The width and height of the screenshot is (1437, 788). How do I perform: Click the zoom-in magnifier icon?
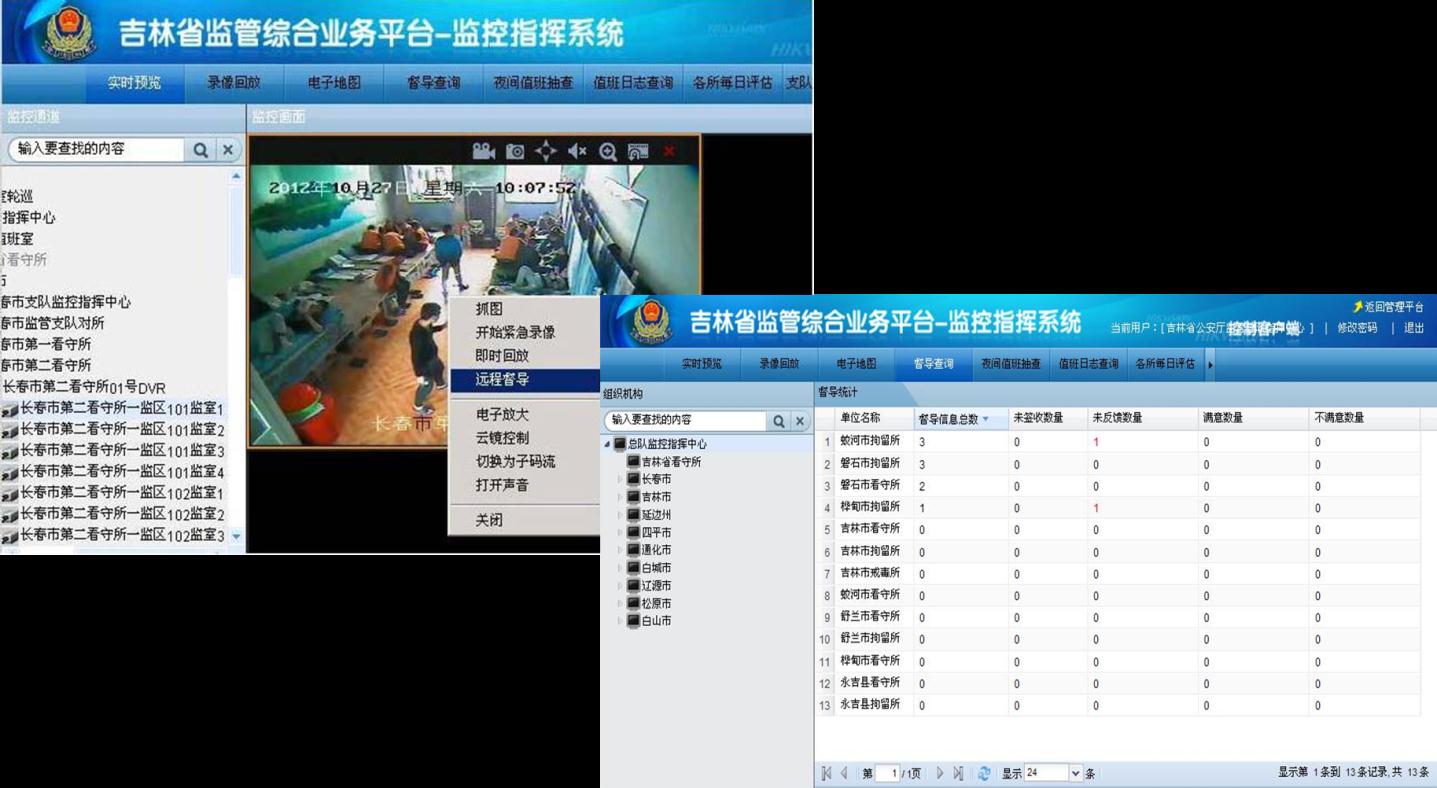click(x=608, y=151)
